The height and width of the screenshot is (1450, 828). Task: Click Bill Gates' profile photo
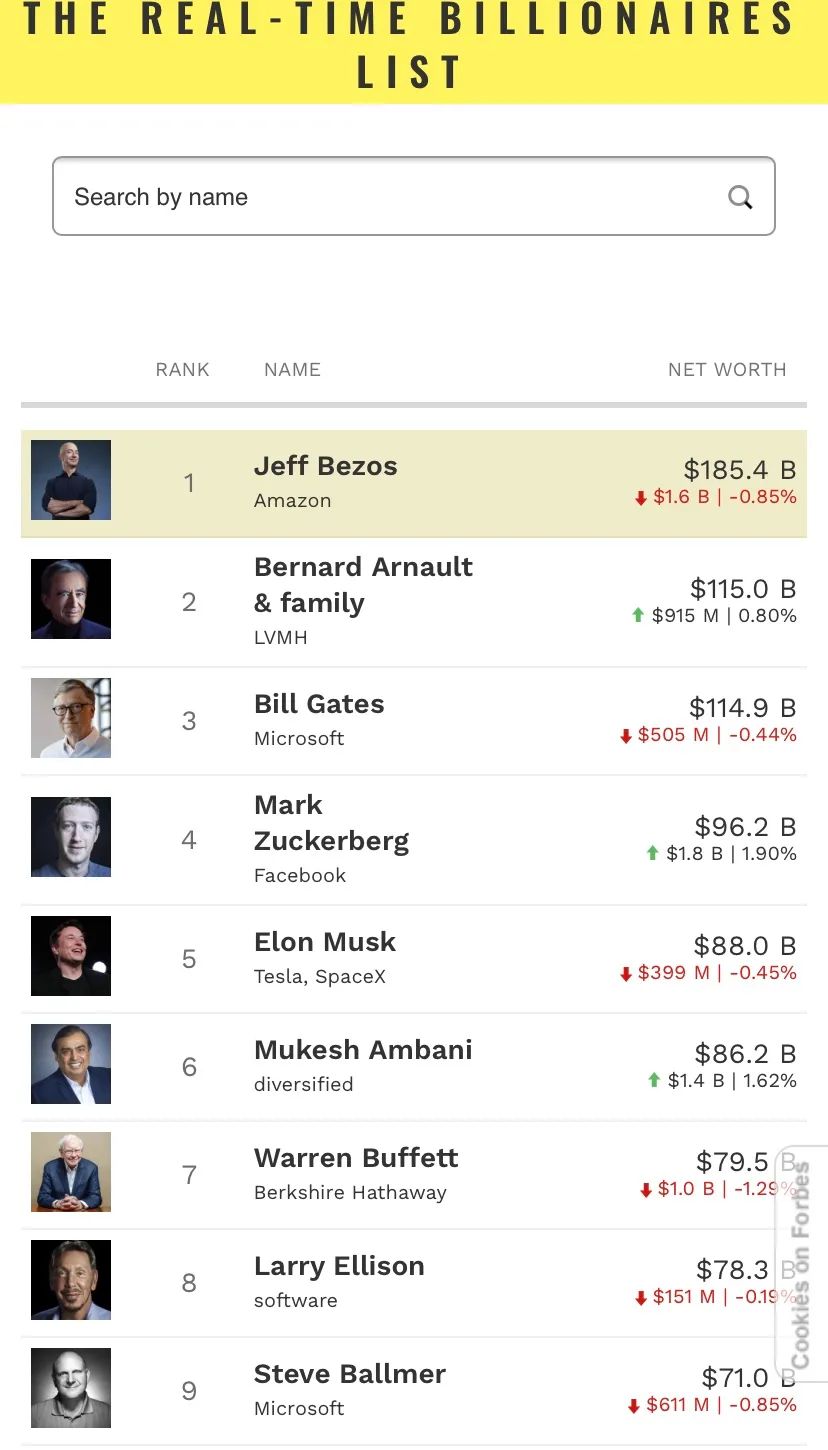(71, 718)
